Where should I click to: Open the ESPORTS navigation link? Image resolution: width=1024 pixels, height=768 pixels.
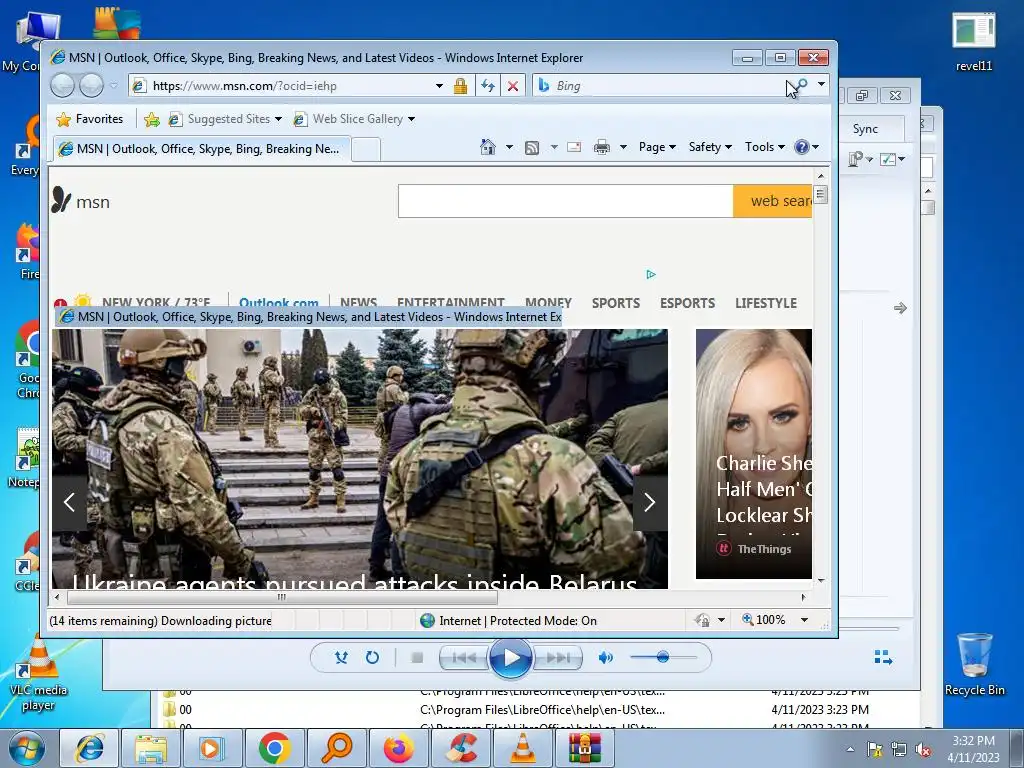[x=687, y=303]
